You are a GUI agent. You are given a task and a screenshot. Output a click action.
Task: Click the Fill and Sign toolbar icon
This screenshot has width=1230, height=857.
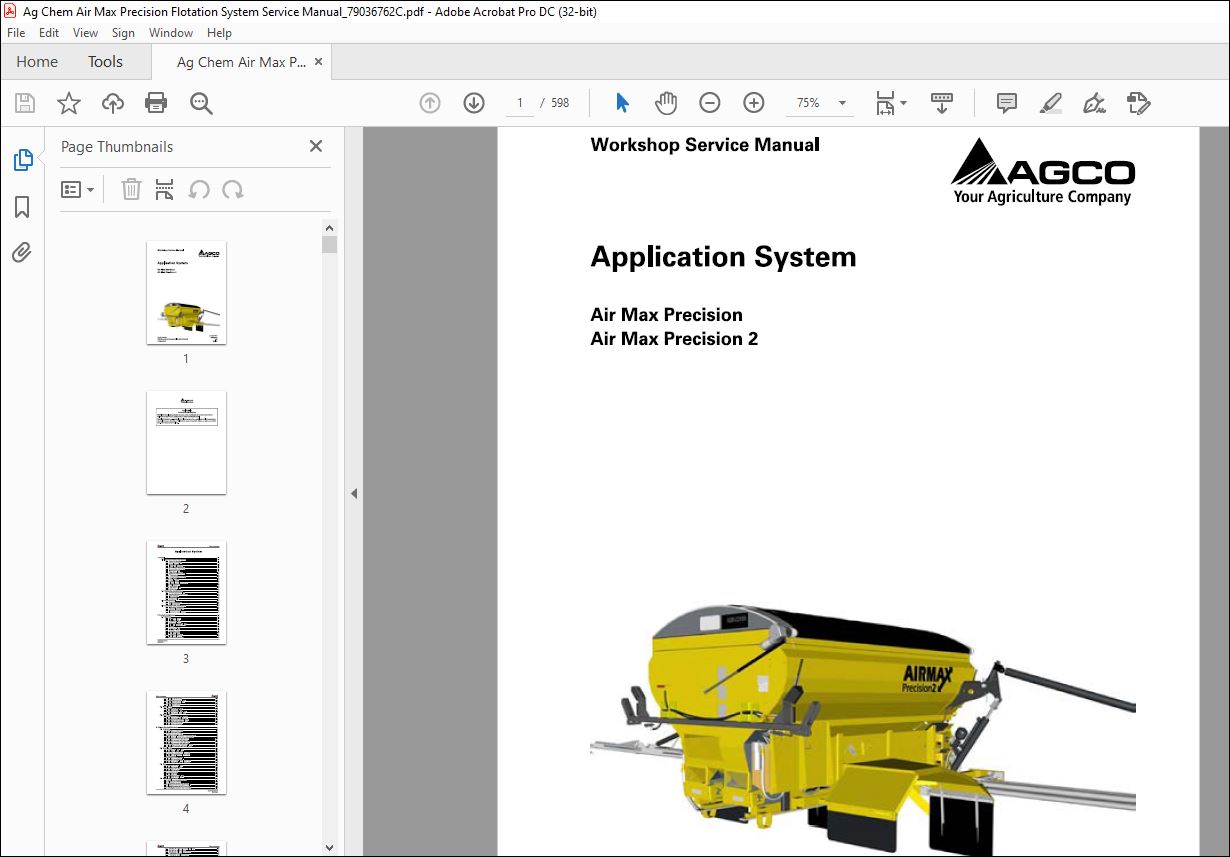(x=1139, y=103)
